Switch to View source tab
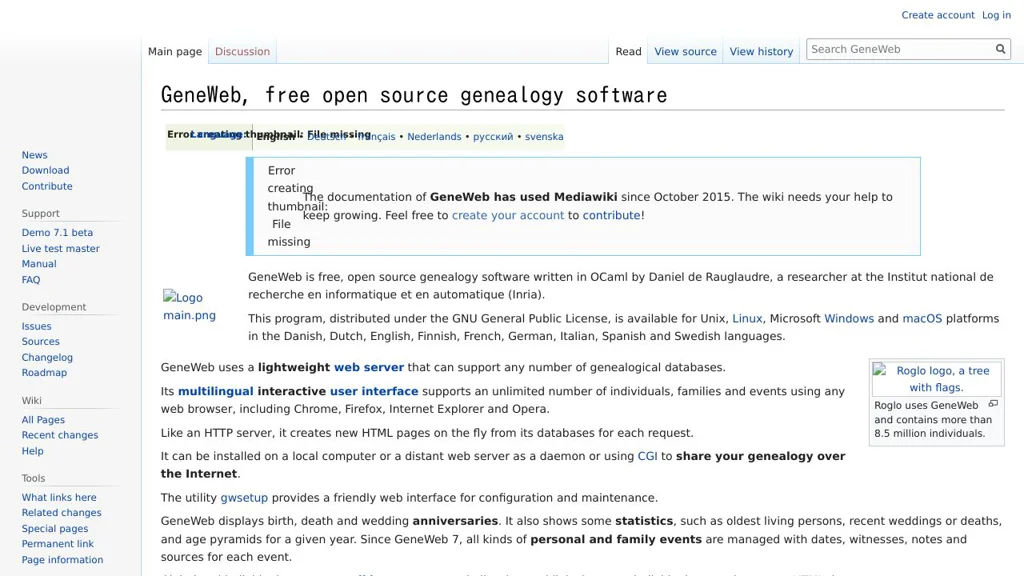 click(685, 51)
